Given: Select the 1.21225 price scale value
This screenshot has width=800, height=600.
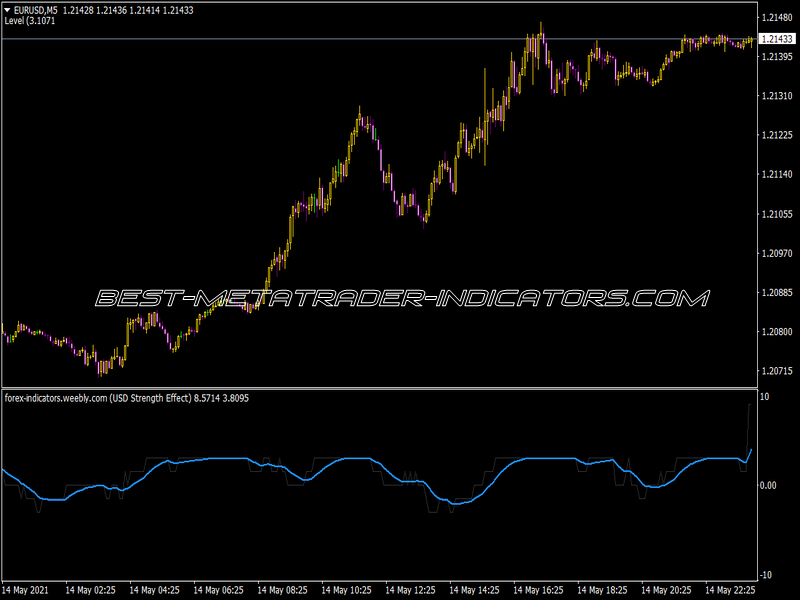Looking at the screenshot, I should (x=777, y=135).
